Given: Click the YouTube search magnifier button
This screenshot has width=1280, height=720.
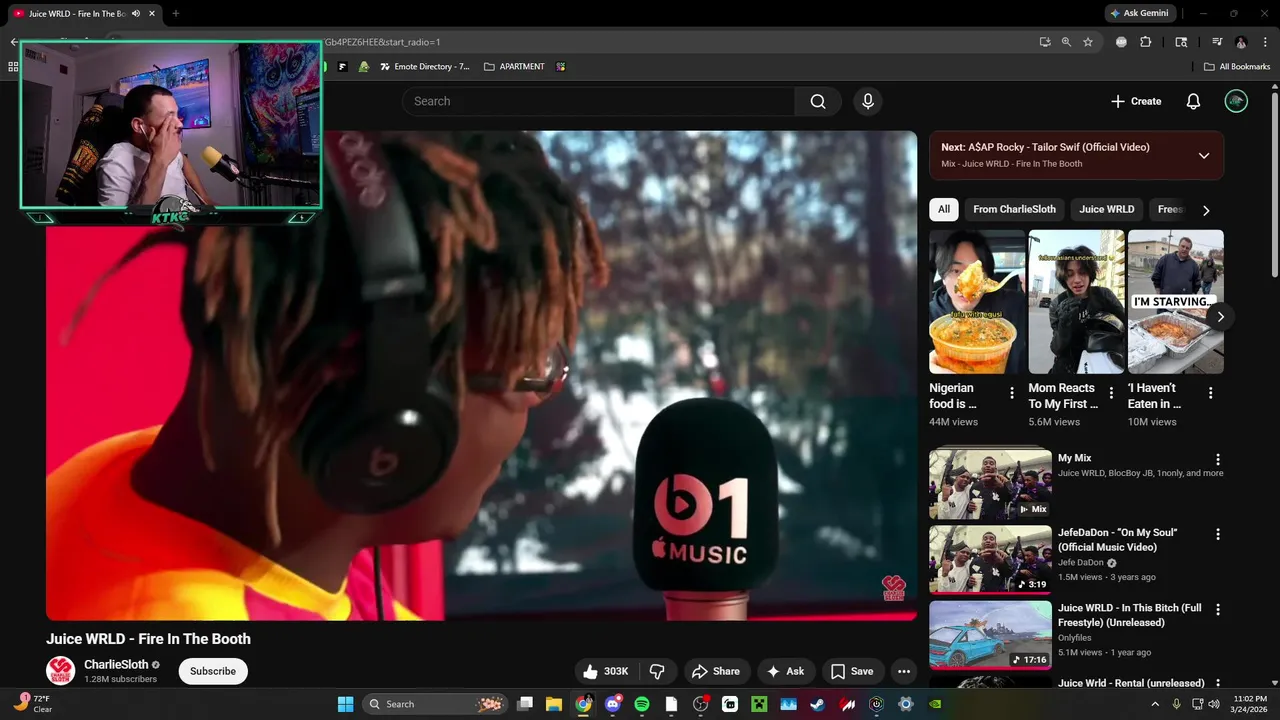Looking at the screenshot, I should pos(818,101).
